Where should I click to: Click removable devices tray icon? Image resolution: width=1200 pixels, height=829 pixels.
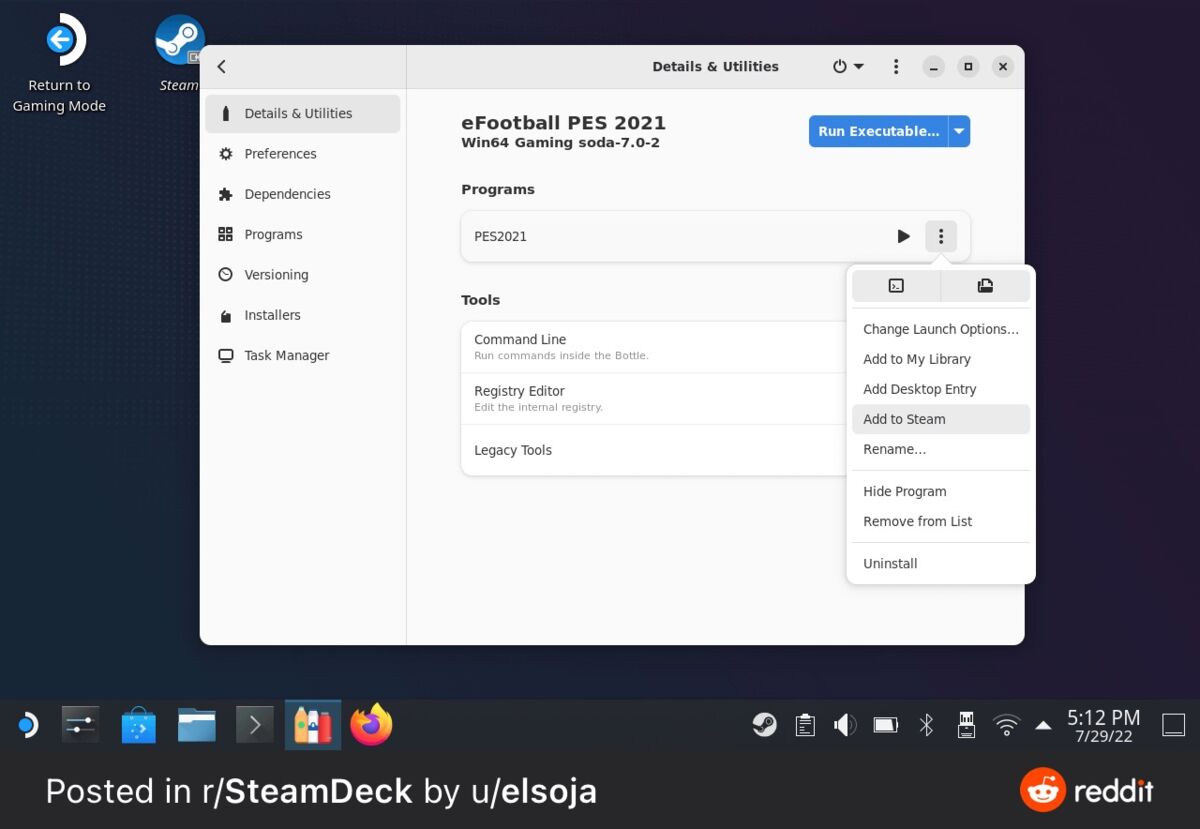click(x=966, y=725)
